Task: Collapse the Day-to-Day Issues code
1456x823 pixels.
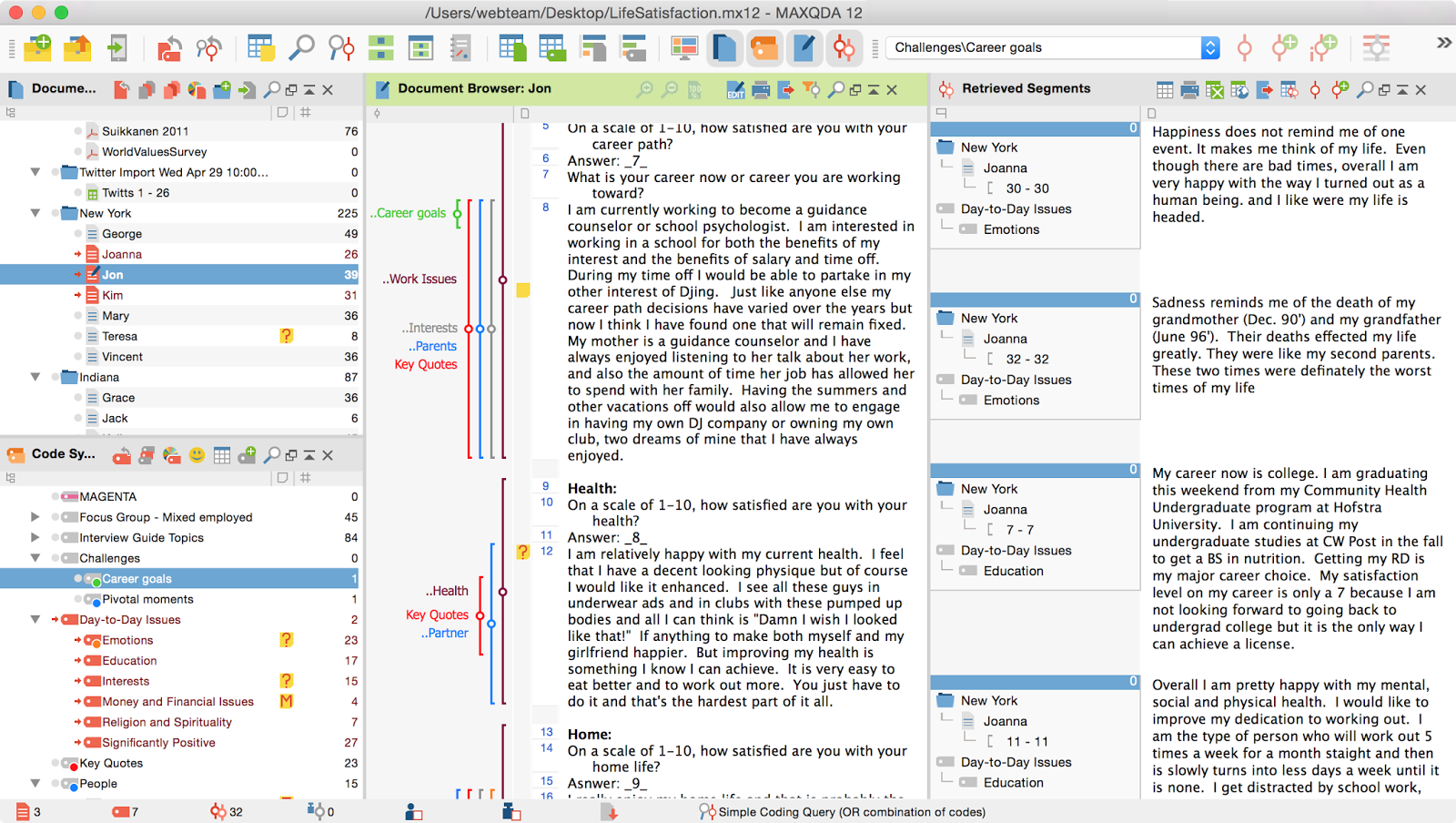Action: 35,620
